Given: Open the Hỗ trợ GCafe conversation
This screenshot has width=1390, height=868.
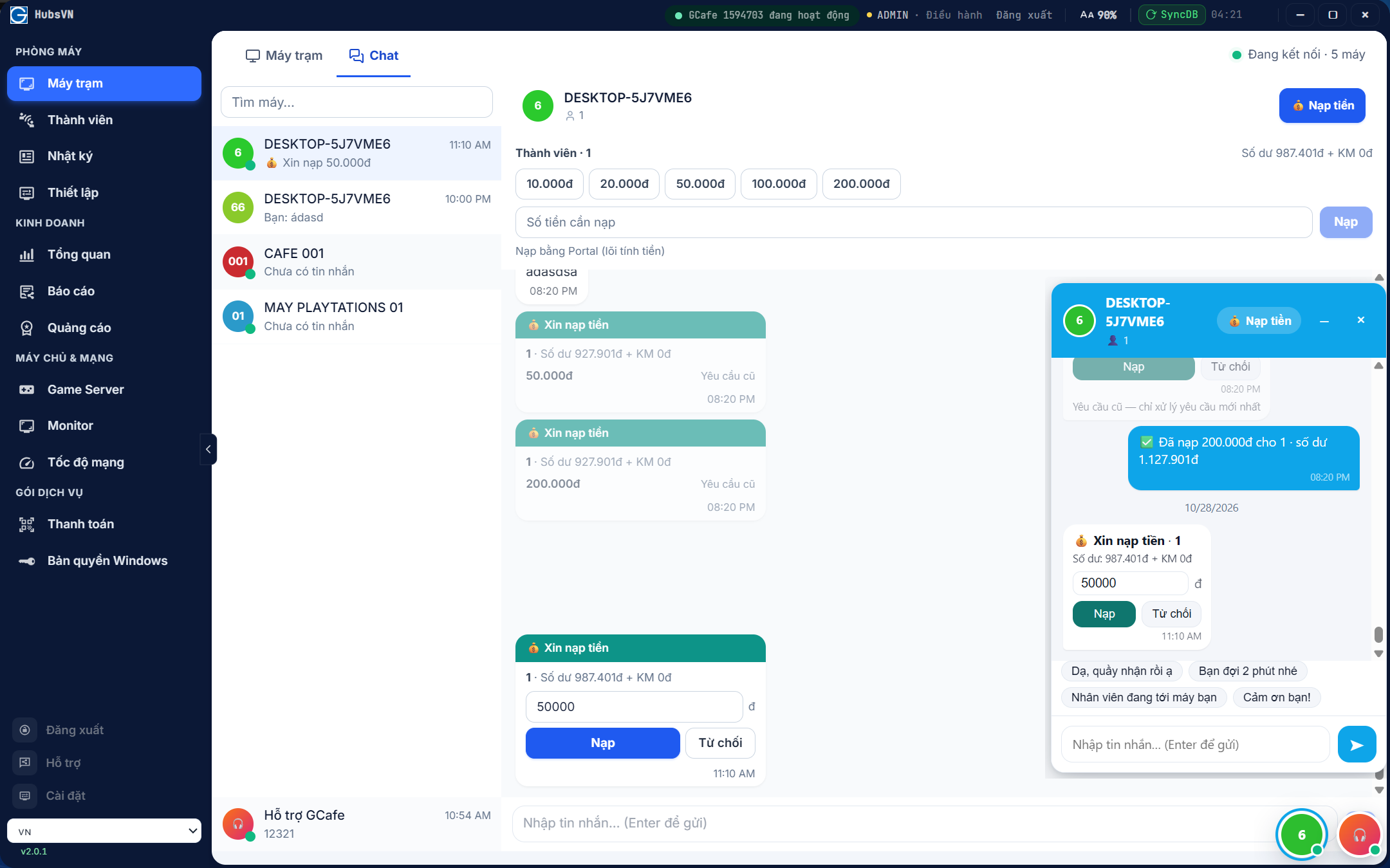Looking at the screenshot, I should 357,824.
